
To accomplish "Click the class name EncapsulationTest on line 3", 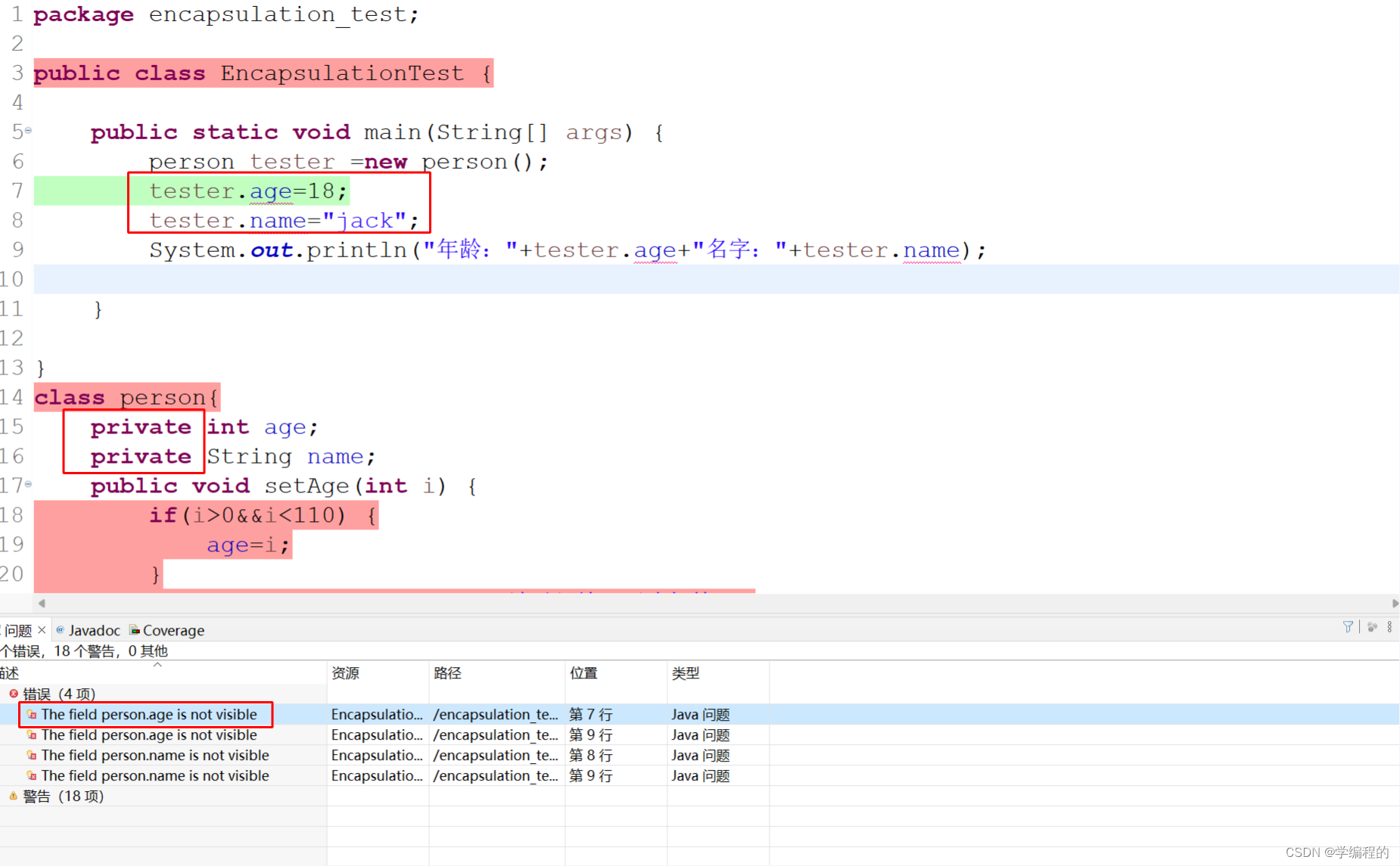I will (342, 73).
